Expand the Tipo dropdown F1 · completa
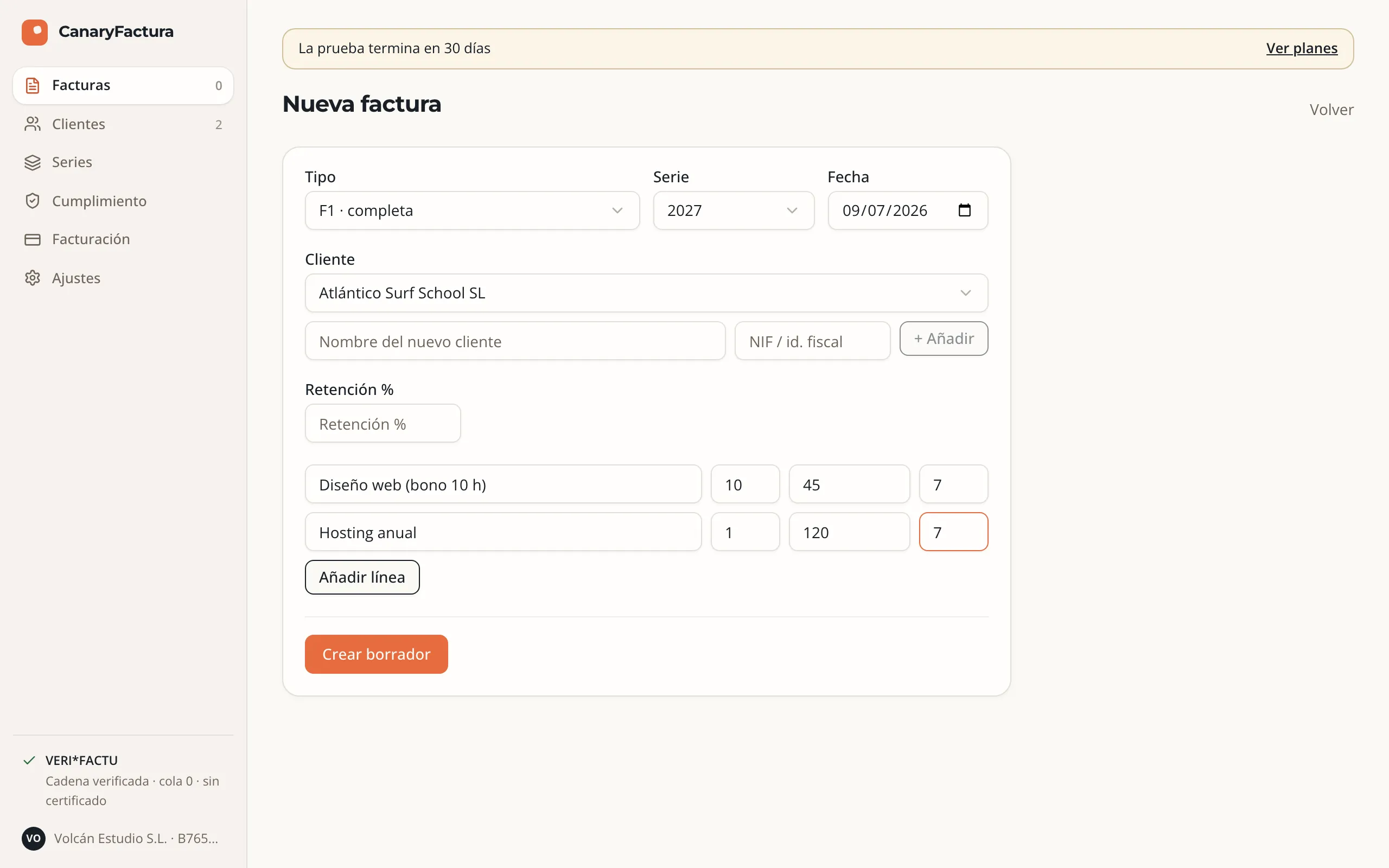This screenshot has height=868, width=1389. (x=473, y=210)
